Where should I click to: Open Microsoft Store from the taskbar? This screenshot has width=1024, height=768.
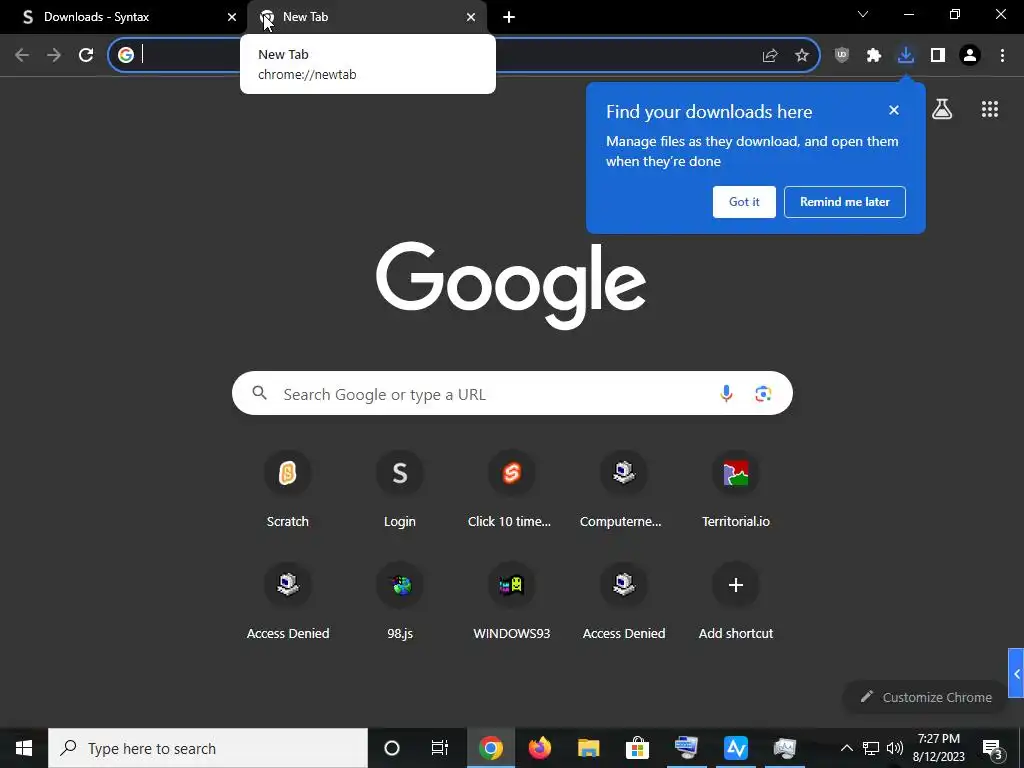pos(637,748)
